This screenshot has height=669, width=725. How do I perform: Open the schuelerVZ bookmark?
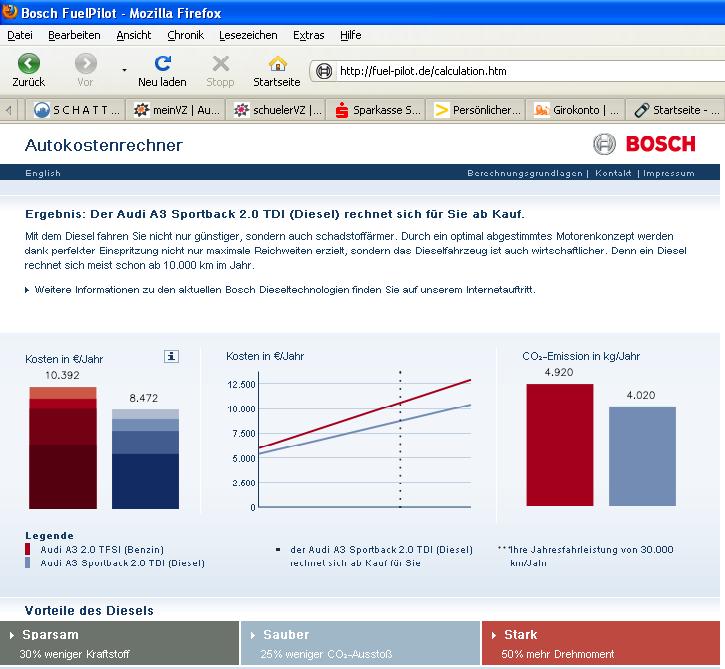pyautogui.click(x=276, y=110)
